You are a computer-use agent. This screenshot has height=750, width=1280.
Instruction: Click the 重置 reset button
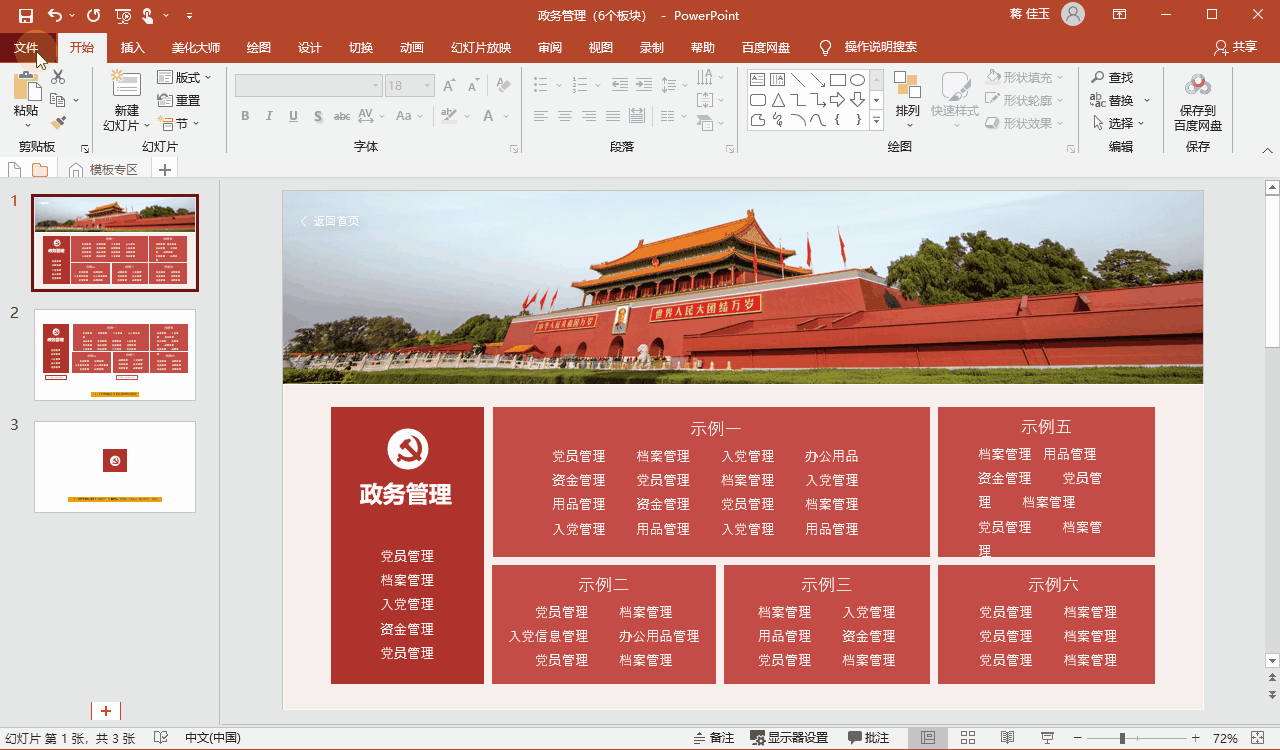179,100
